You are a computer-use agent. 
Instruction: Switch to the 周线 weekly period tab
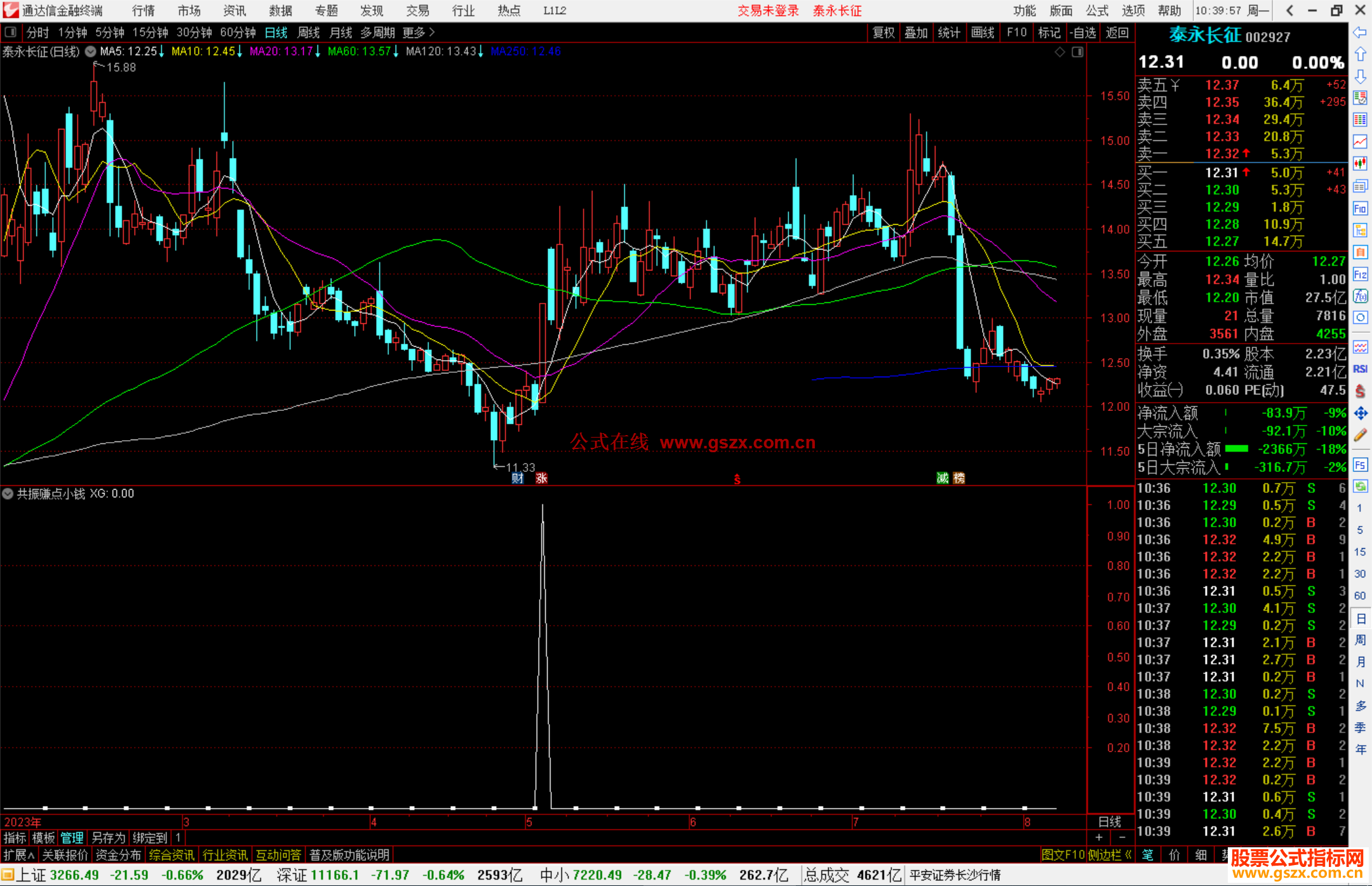click(309, 32)
